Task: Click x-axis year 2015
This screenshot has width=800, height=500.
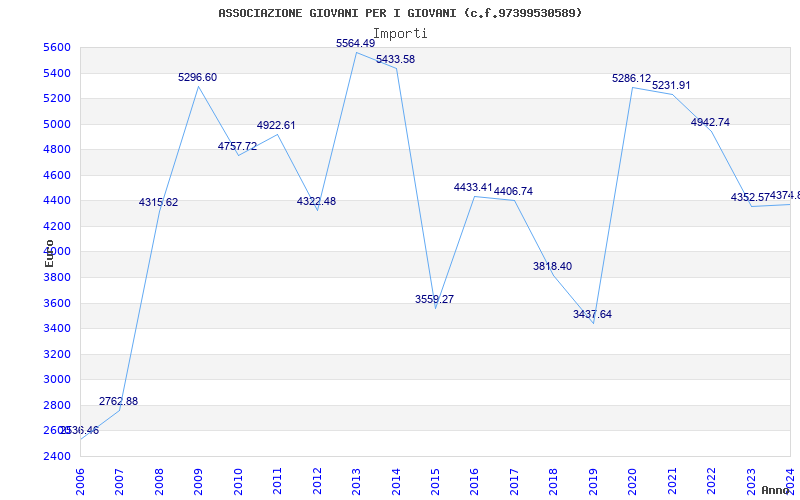Action: tap(435, 482)
